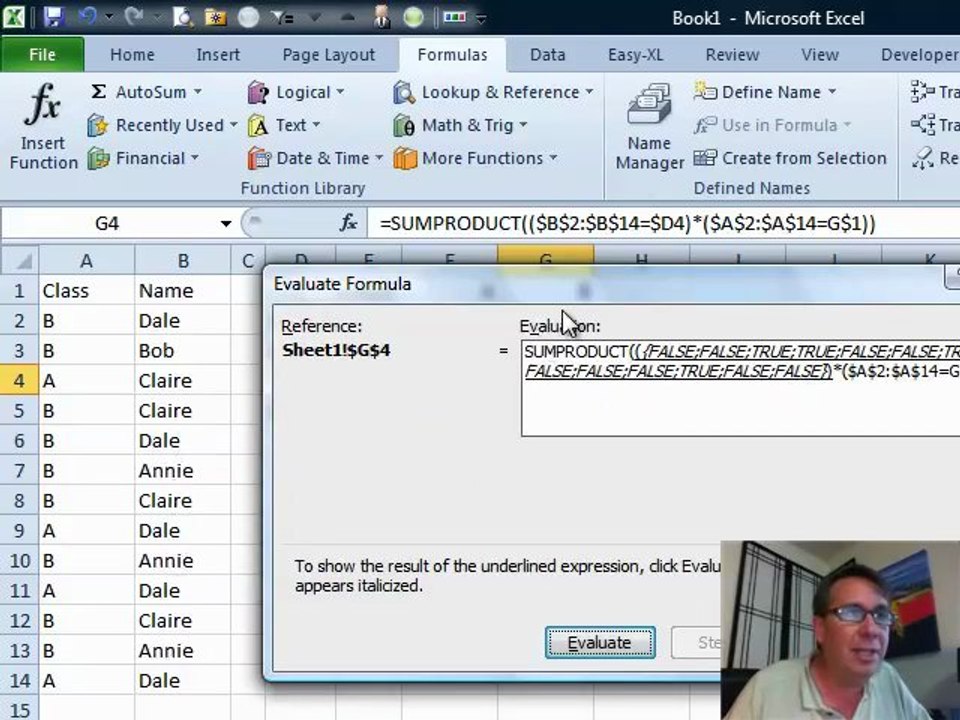960x720 pixels.
Task: Click the Lookup & Reference icon
Action: [403, 92]
